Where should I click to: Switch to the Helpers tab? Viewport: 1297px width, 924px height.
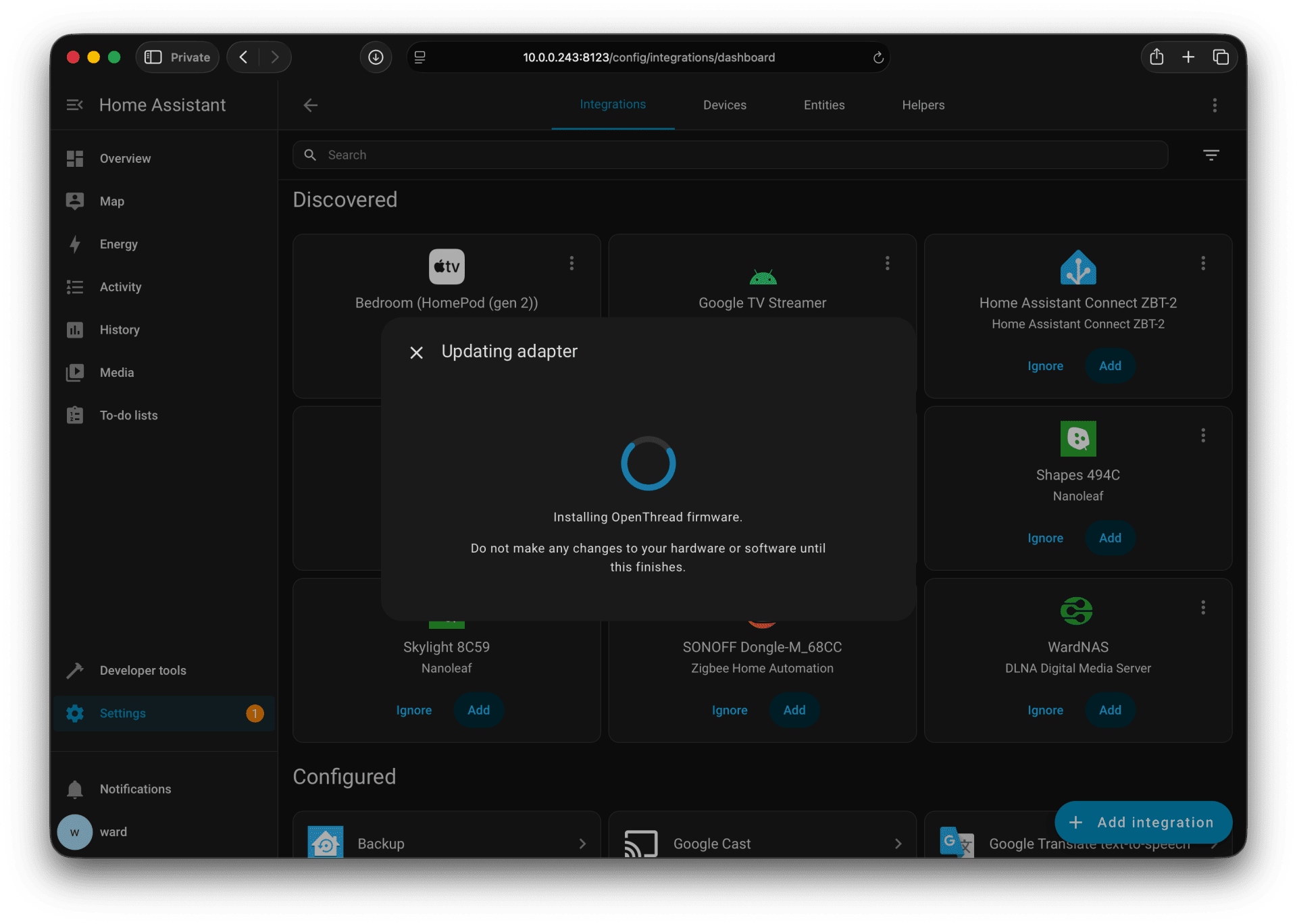[x=923, y=105]
